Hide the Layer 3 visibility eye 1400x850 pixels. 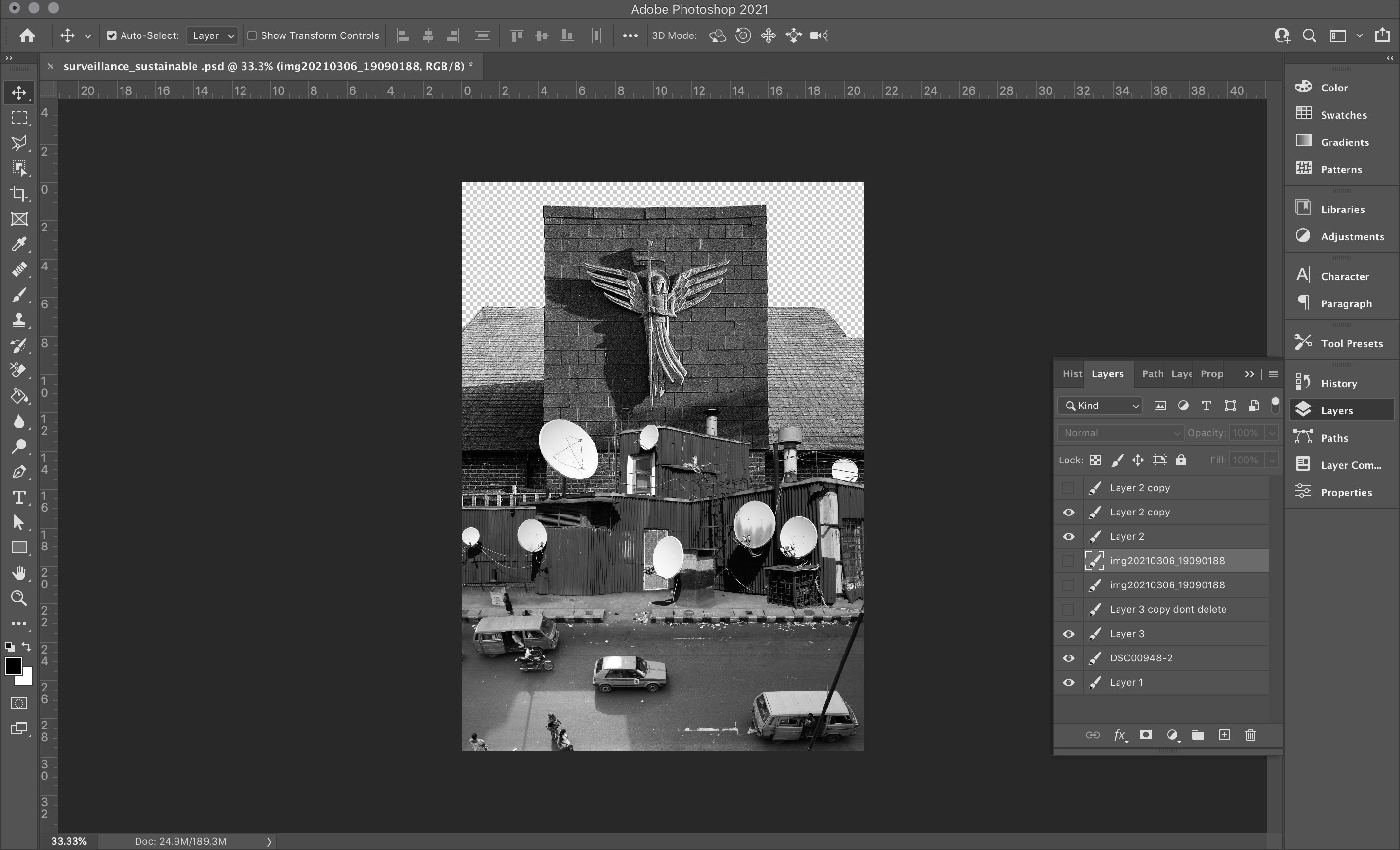click(1068, 634)
